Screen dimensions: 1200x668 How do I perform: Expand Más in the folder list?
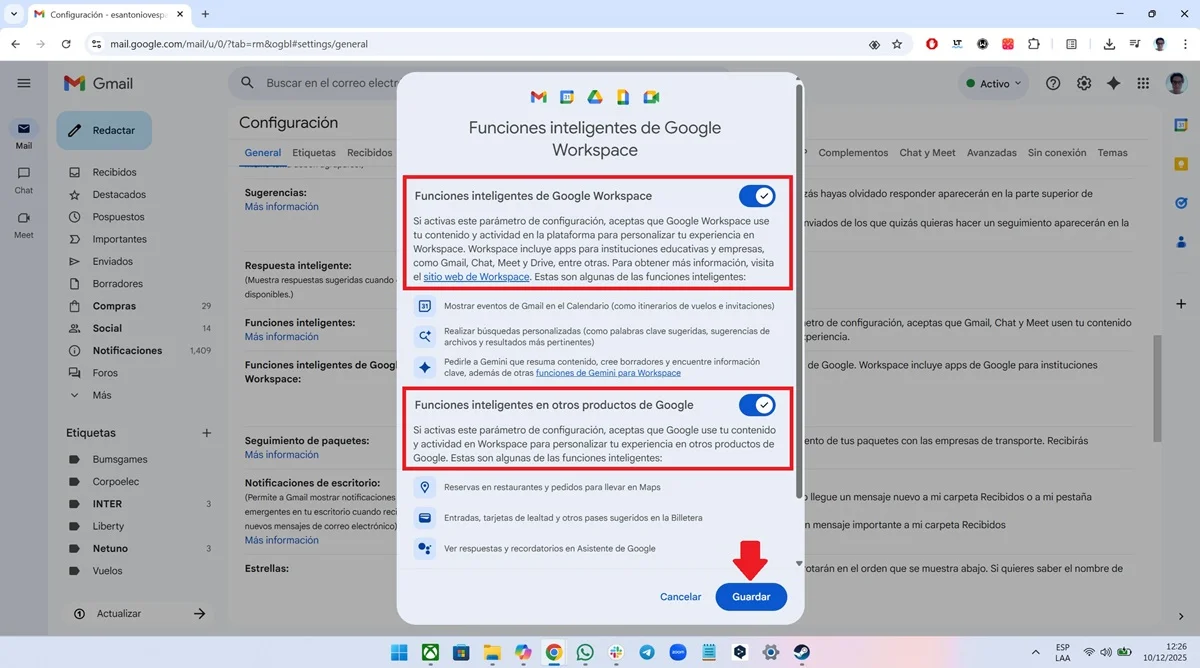click(102, 395)
